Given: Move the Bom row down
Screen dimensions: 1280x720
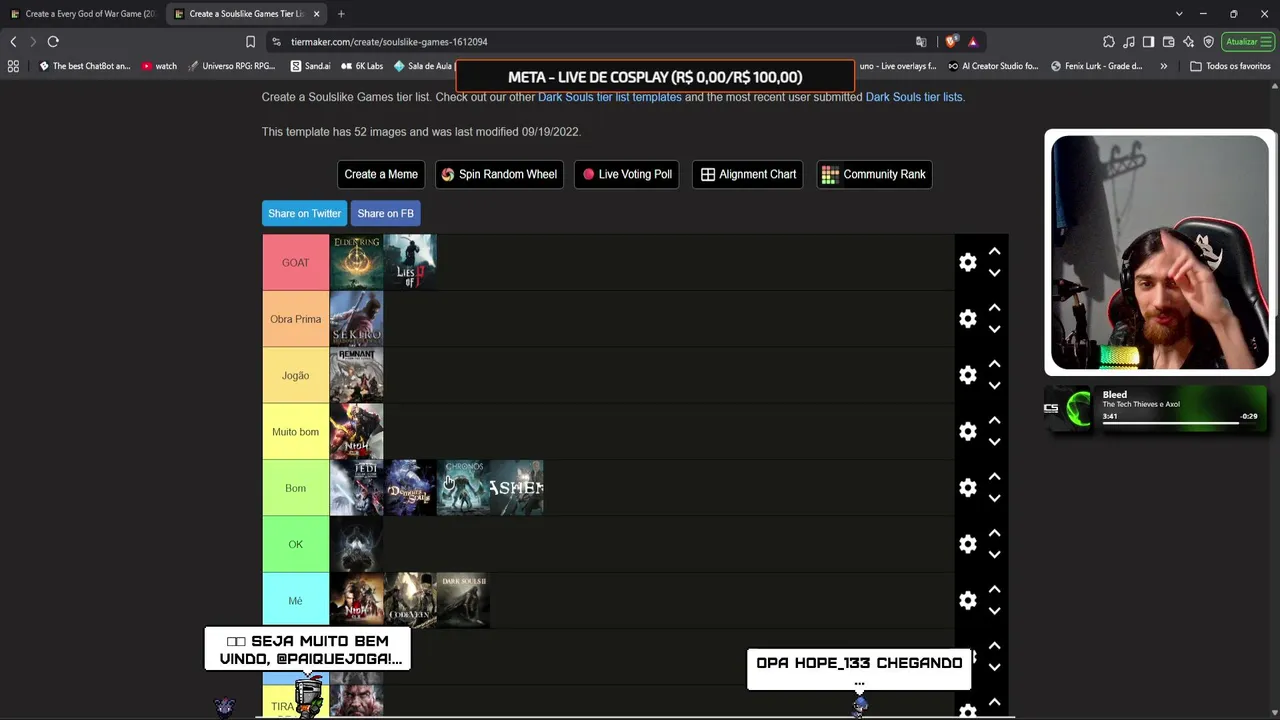Looking at the screenshot, I should (x=994, y=498).
